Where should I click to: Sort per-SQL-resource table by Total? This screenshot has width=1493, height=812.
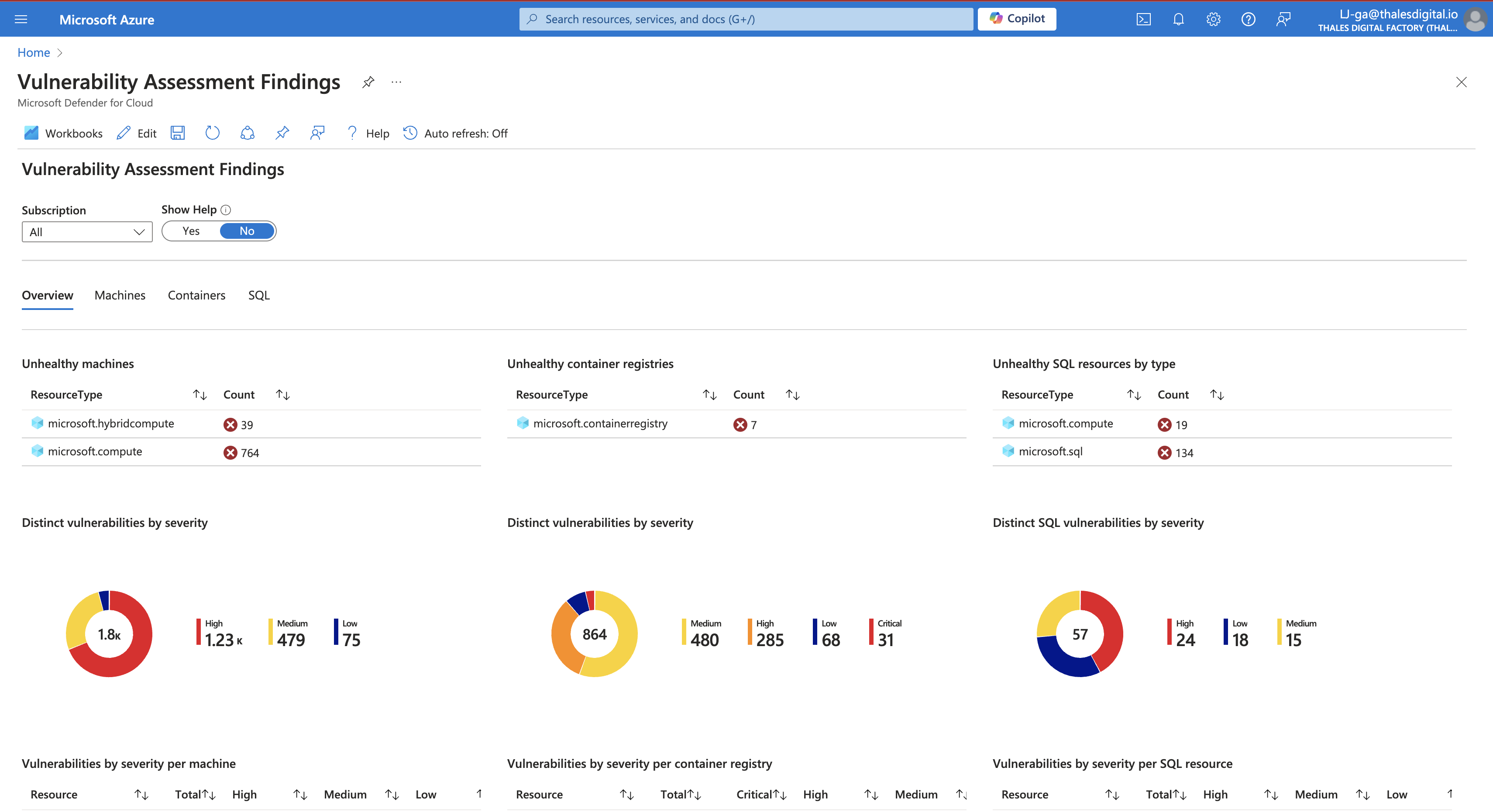click(x=1179, y=795)
